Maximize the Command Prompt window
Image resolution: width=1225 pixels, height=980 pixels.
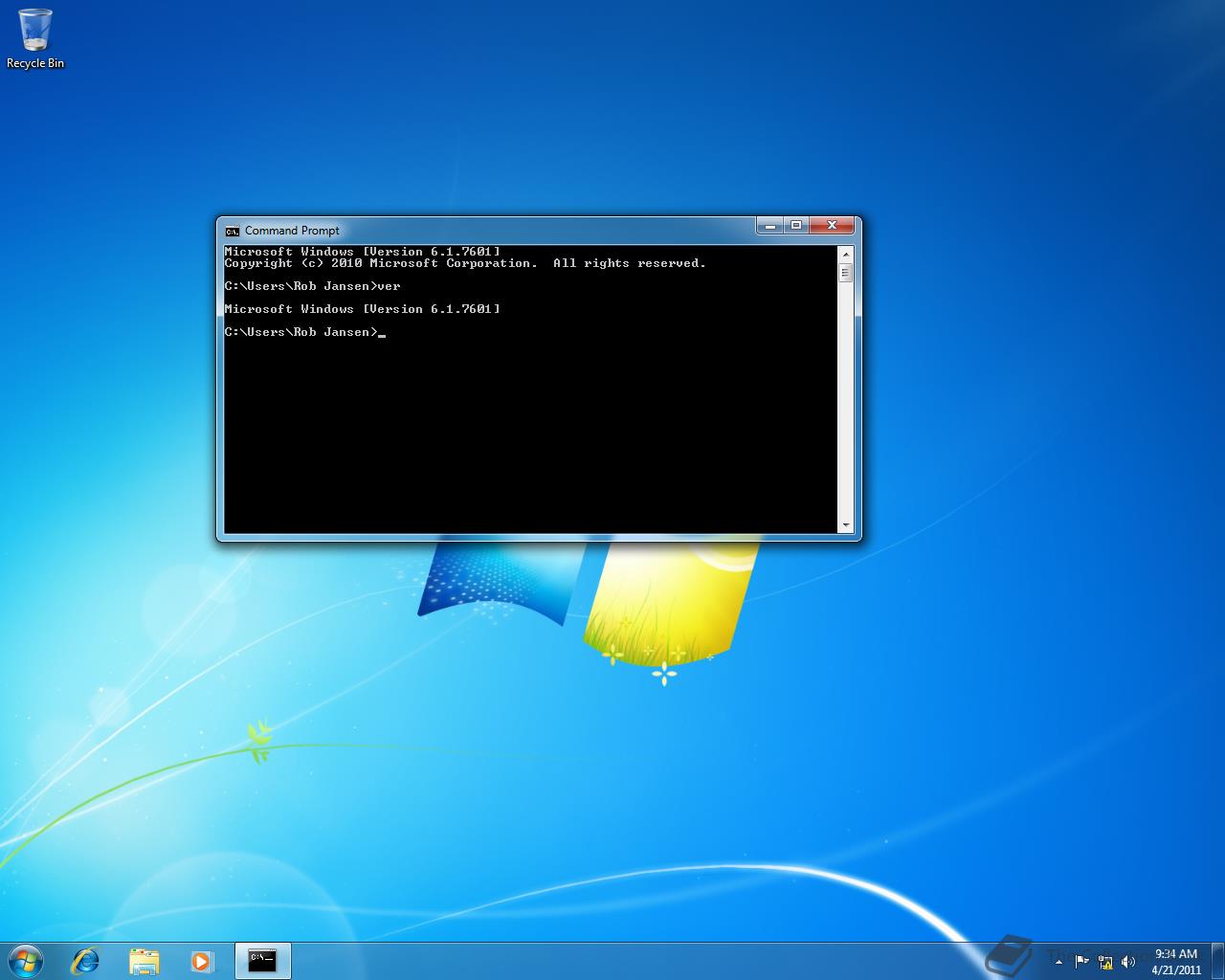[x=796, y=225]
